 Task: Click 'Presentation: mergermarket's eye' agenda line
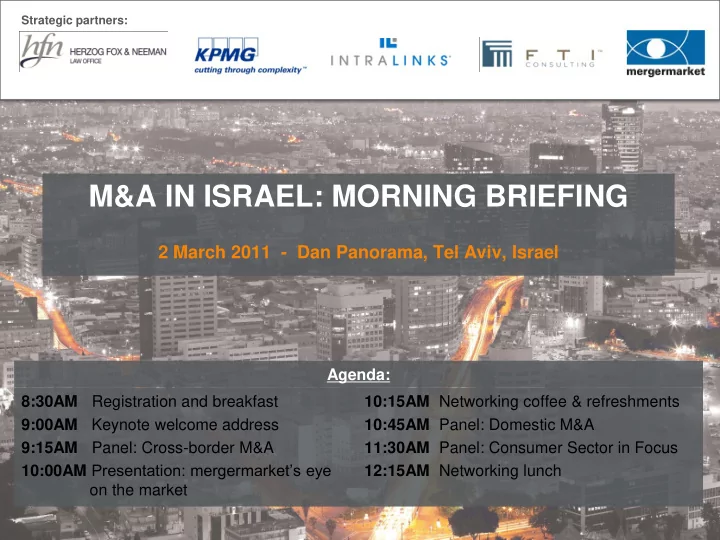click(x=211, y=471)
